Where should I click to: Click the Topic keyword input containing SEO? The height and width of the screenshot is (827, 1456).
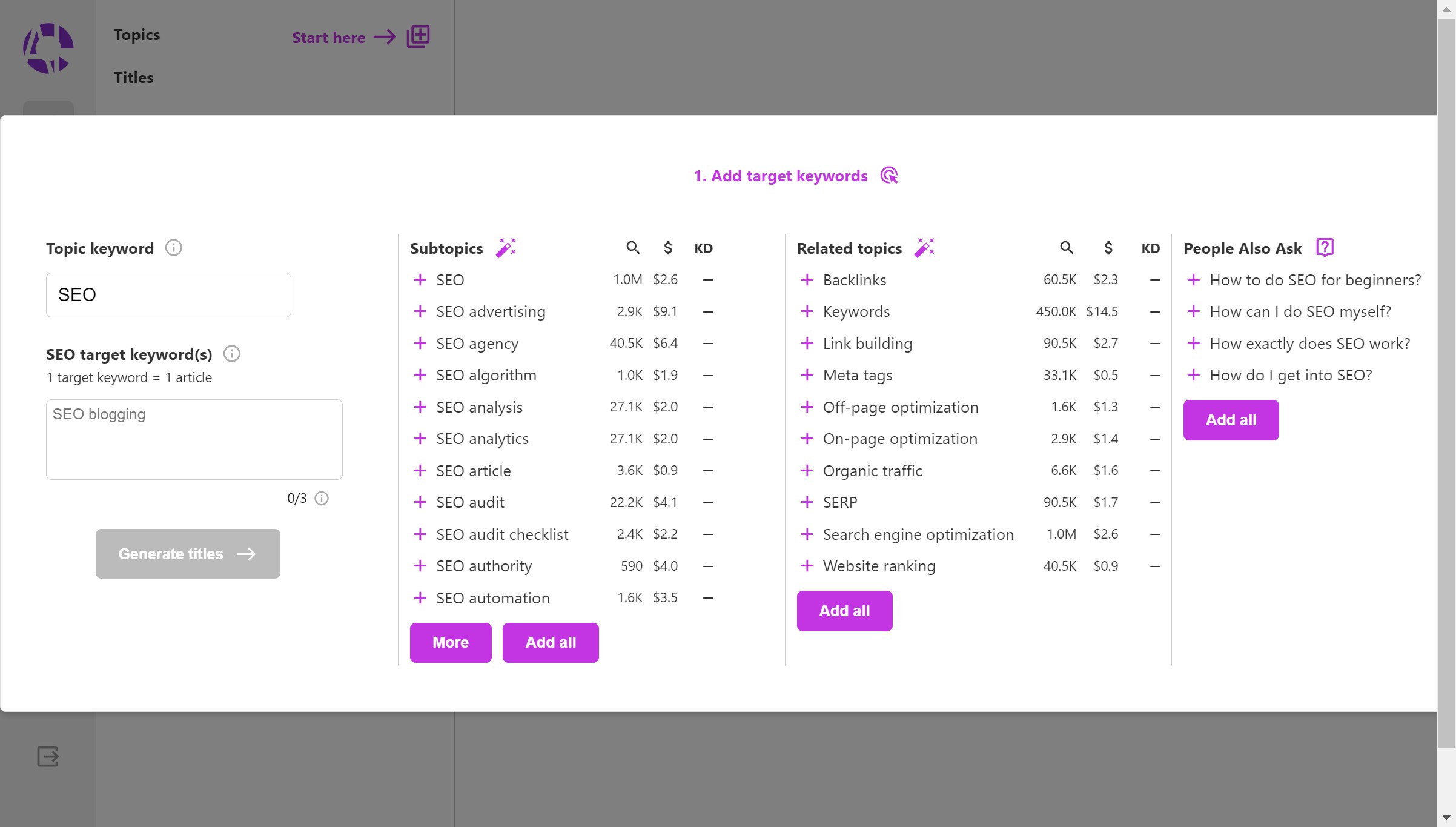tap(168, 295)
